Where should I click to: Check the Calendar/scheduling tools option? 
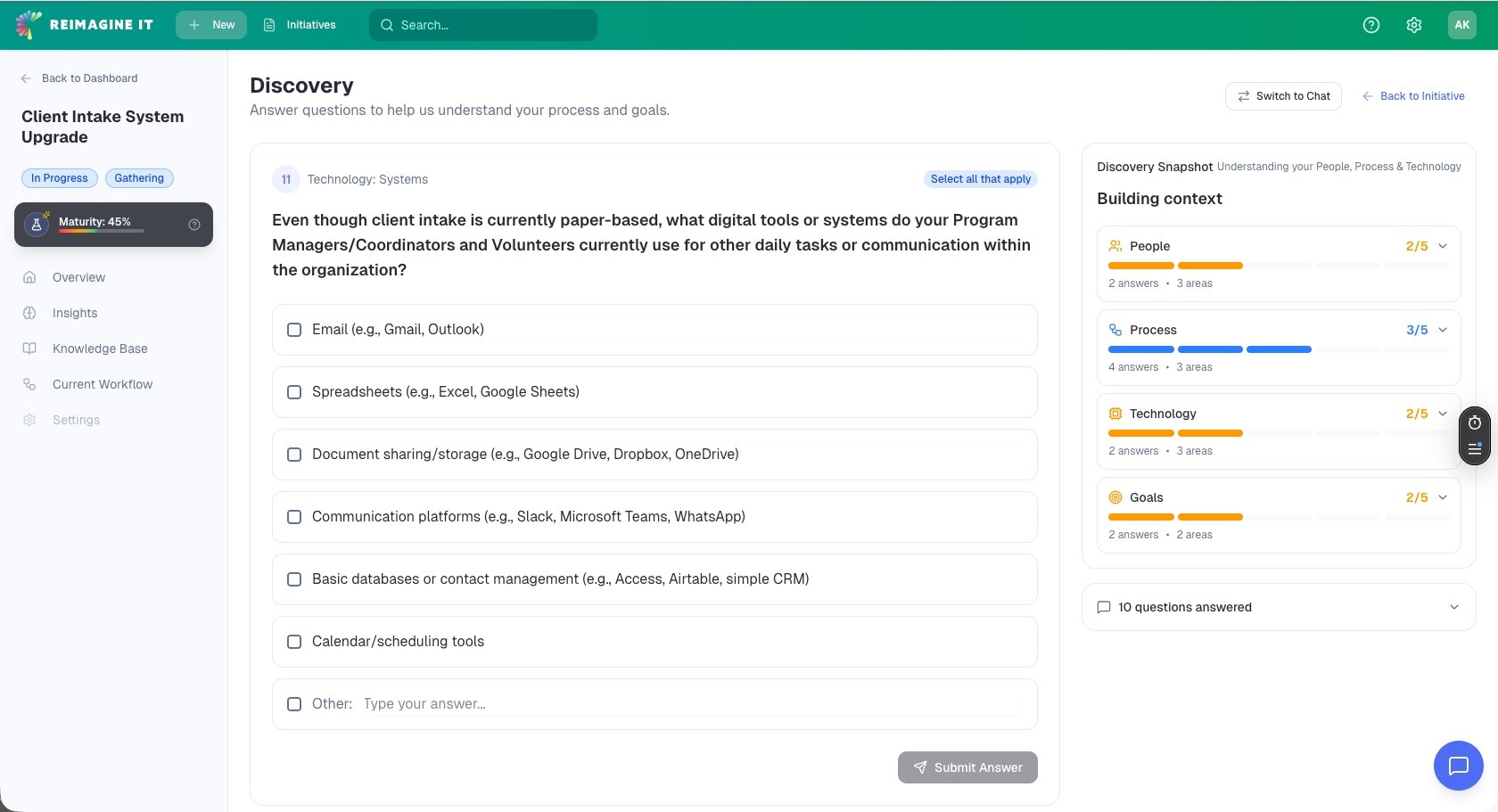[294, 642]
